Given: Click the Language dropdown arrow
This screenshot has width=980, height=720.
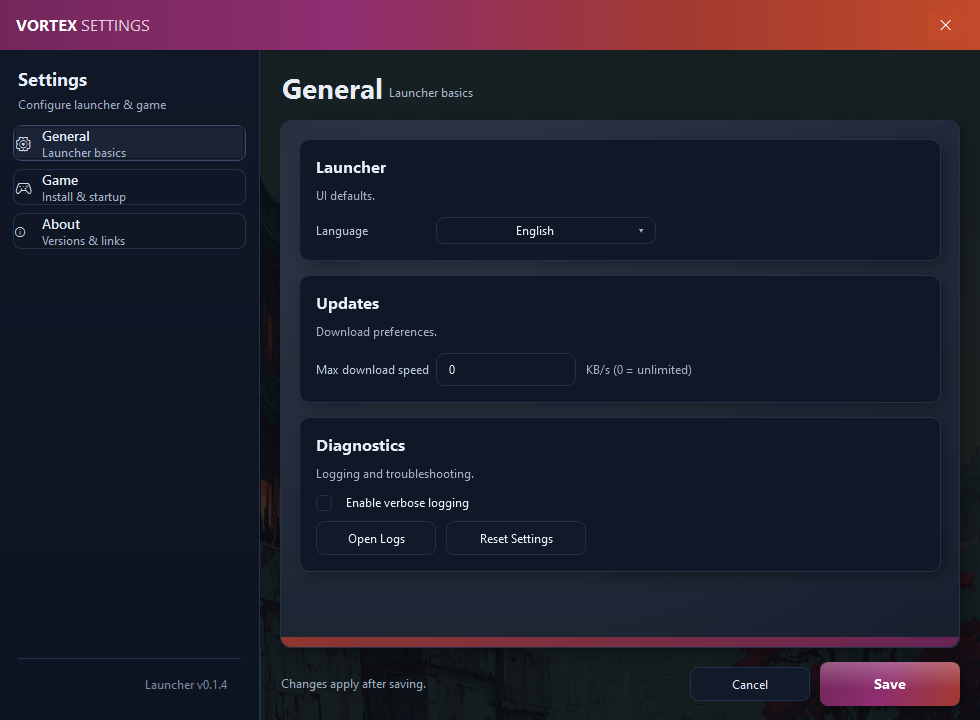Looking at the screenshot, I should [x=641, y=231].
